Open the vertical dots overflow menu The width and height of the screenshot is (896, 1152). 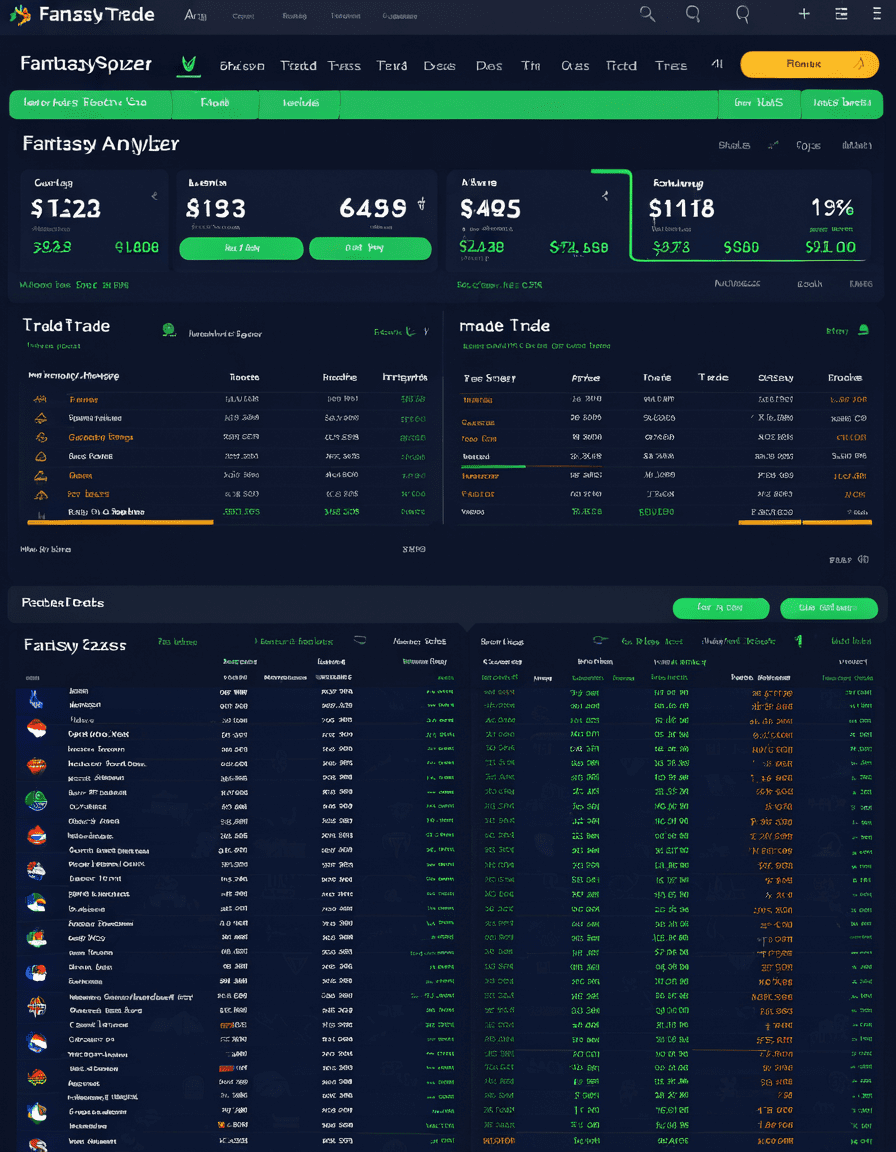coord(876,13)
